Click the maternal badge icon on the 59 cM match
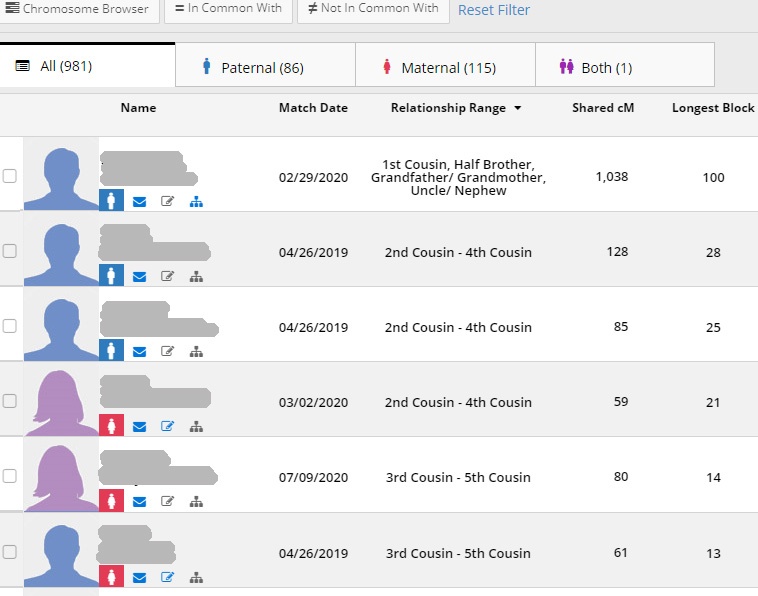The image size is (758, 596). pyautogui.click(x=111, y=426)
